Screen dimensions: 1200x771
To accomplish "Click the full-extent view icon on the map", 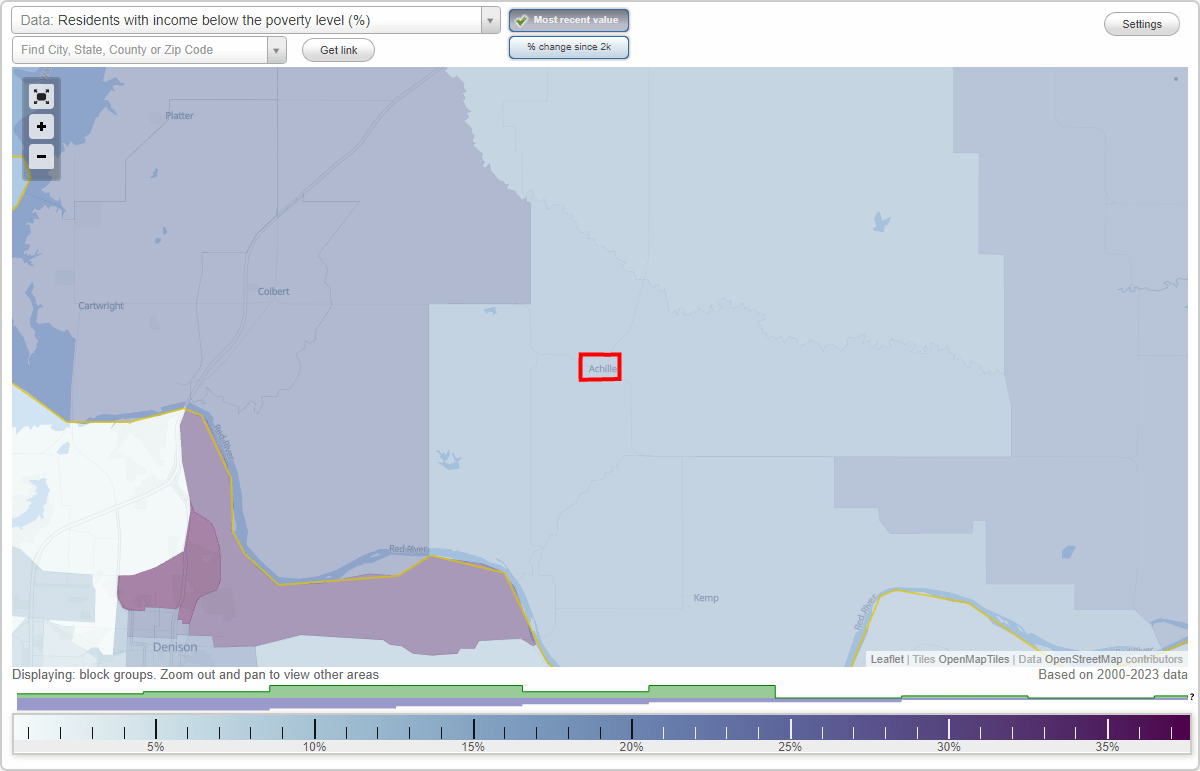I will (41, 96).
